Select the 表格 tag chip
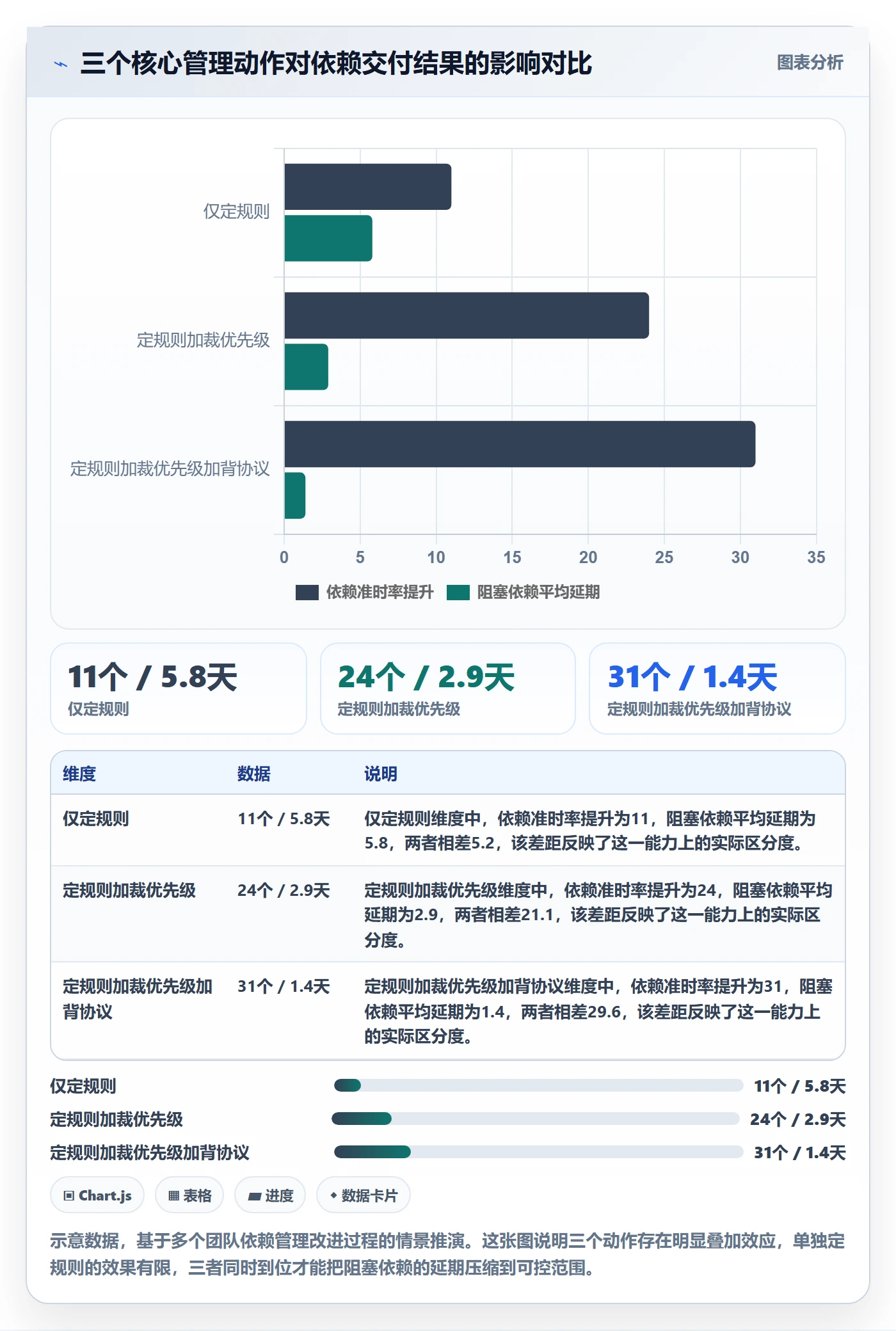Screen dimensions: 896x1331 click(x=189, y=1195)
